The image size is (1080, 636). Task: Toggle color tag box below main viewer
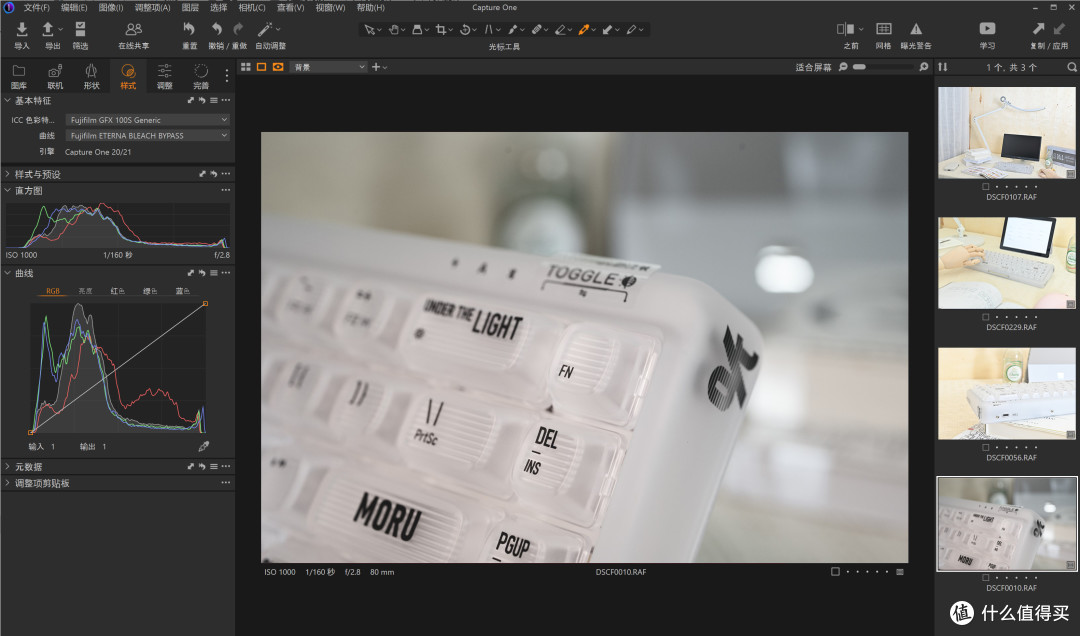pos(835,571)
